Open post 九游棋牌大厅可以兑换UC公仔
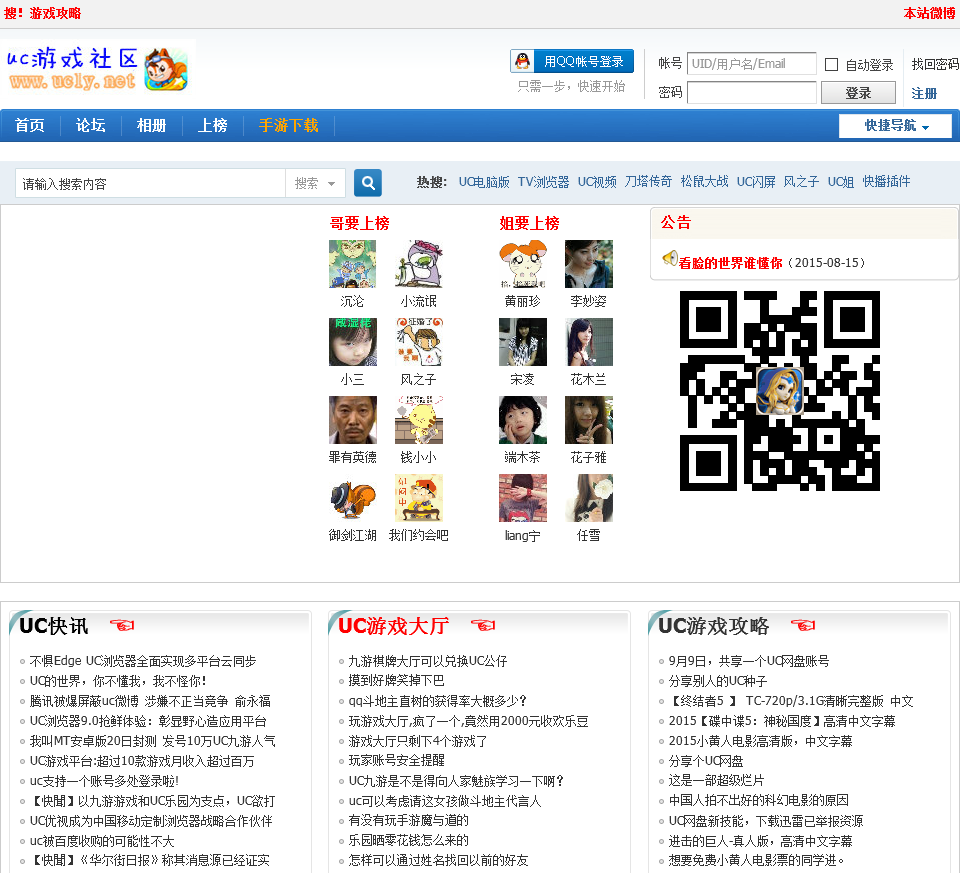 pyautogui.click(x=428, y=661)
